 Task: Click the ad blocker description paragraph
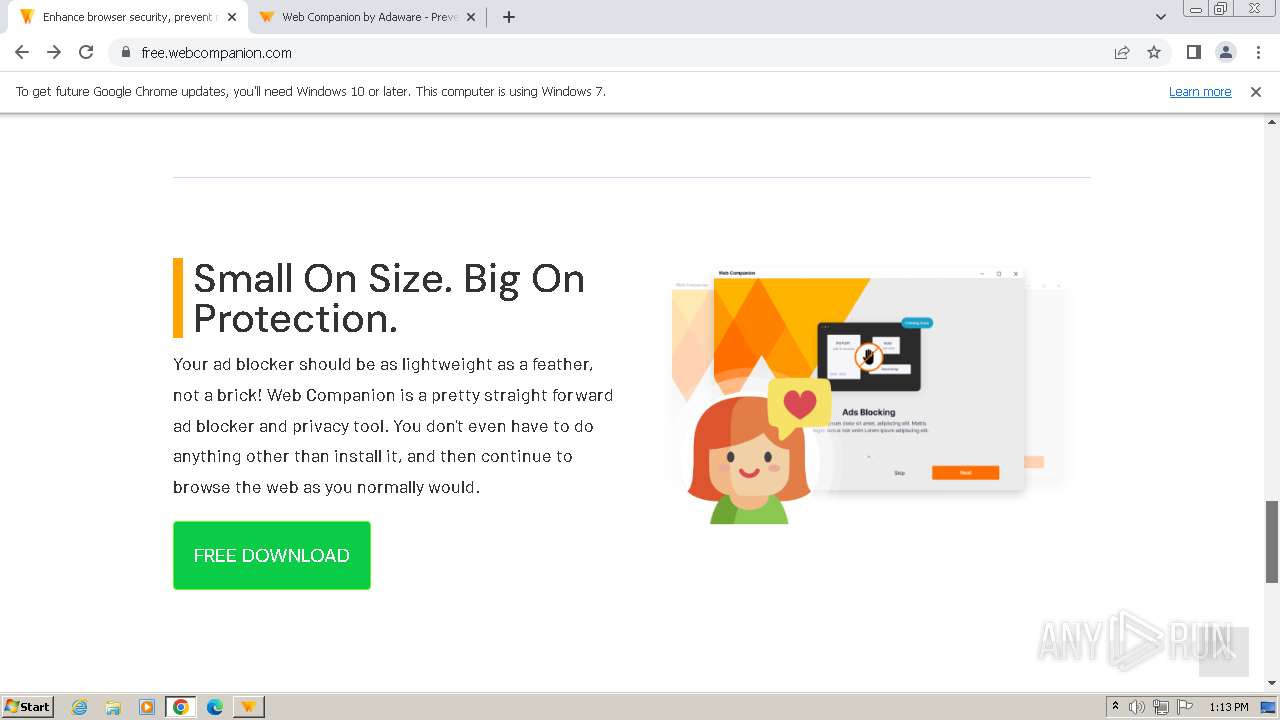pyautogui.click(x=393, y=425)
